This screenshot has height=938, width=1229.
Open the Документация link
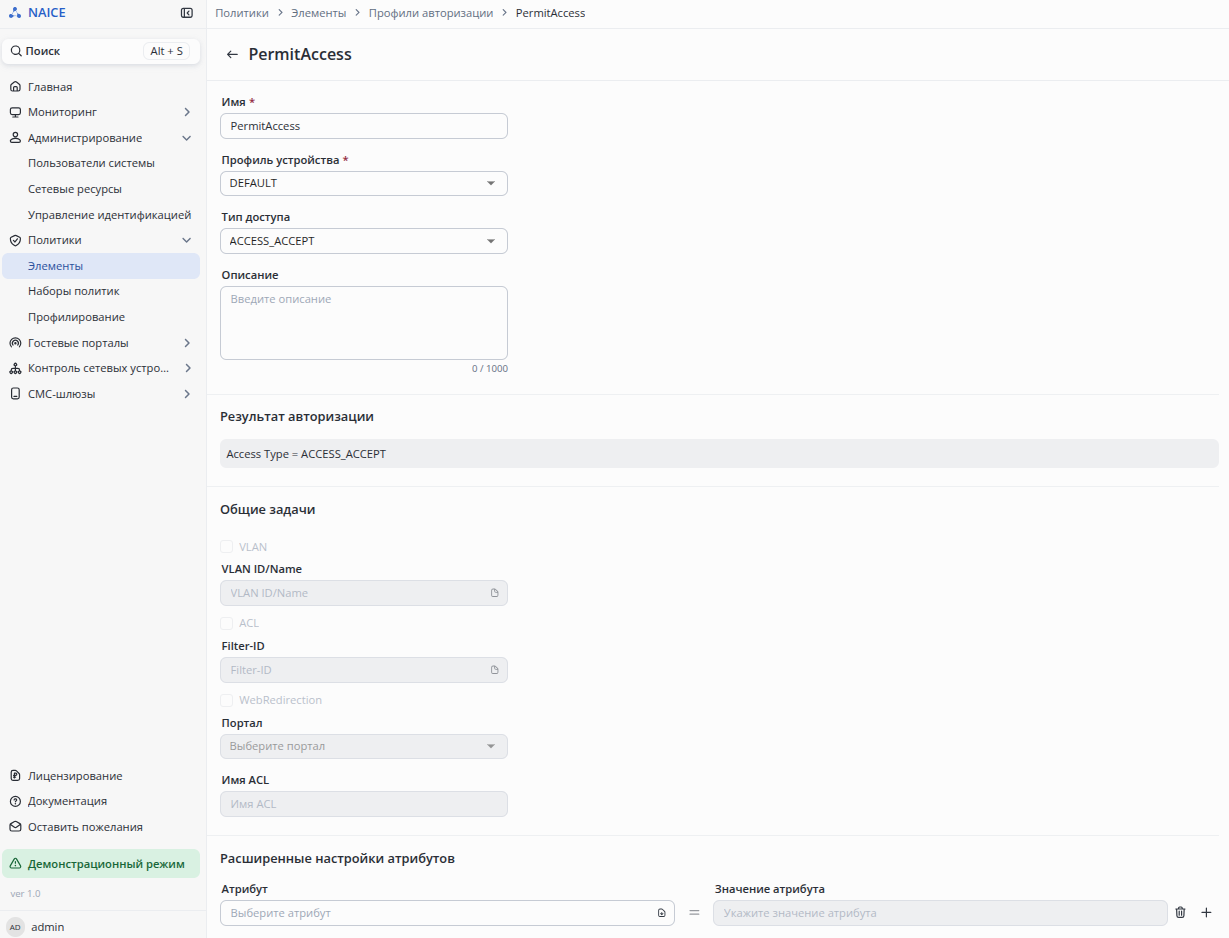67,801
